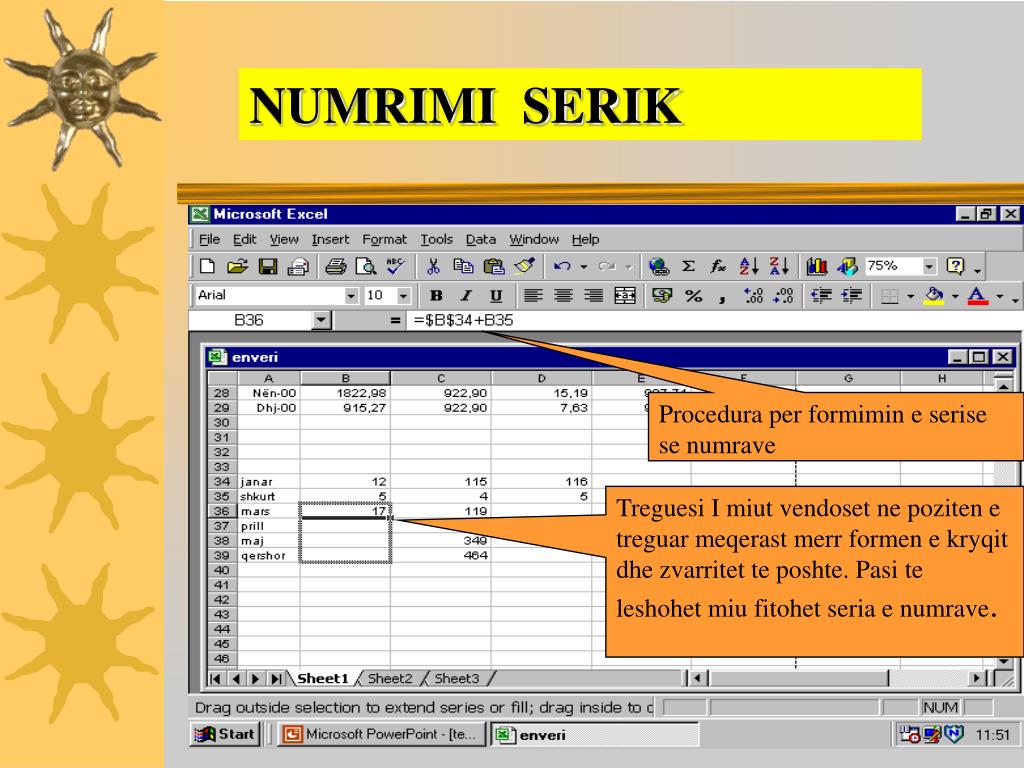Open the Undo history dropdown arrow
The height and width of the screenshot is (768, 1024).
(583, 266)
